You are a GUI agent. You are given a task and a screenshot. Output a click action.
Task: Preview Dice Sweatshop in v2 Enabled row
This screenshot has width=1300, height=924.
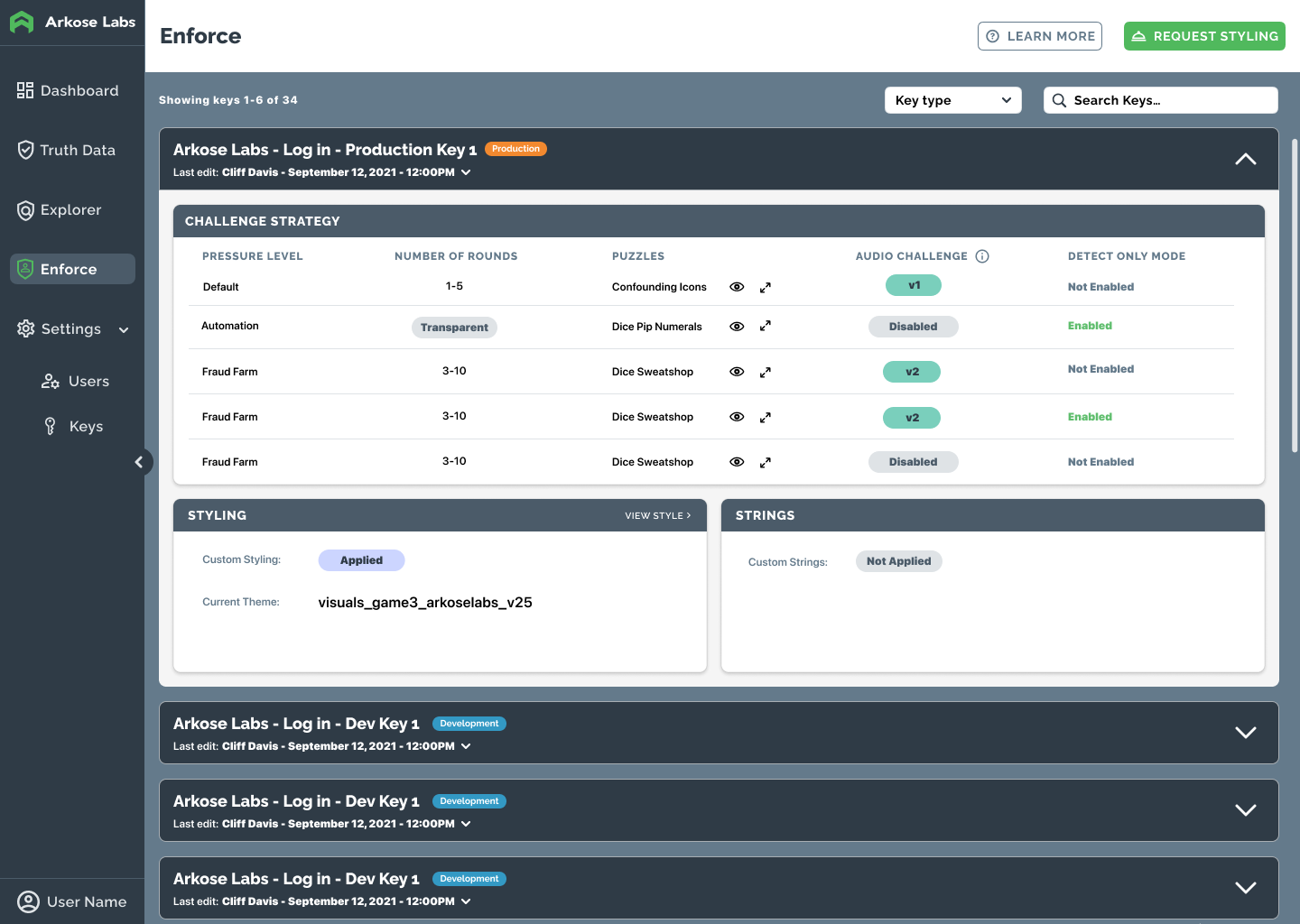tap(737, 417)
